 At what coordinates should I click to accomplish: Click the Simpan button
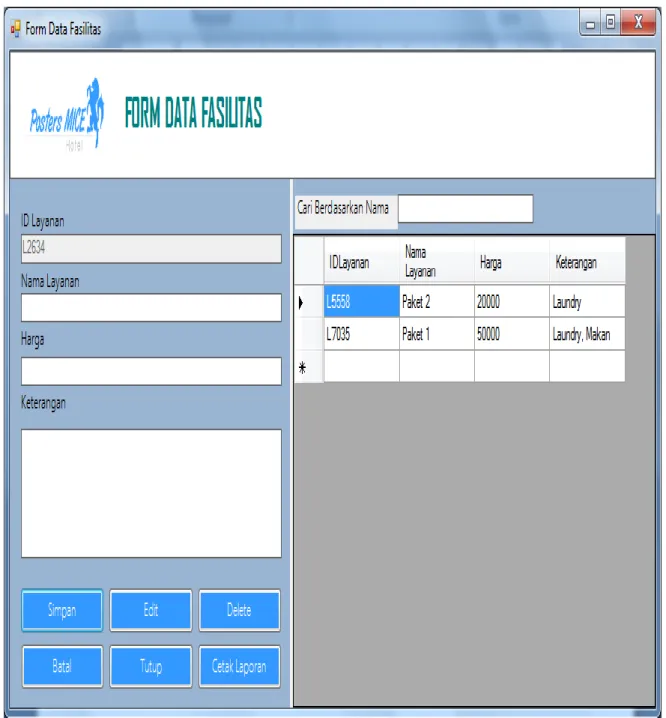tap(62, 610)
